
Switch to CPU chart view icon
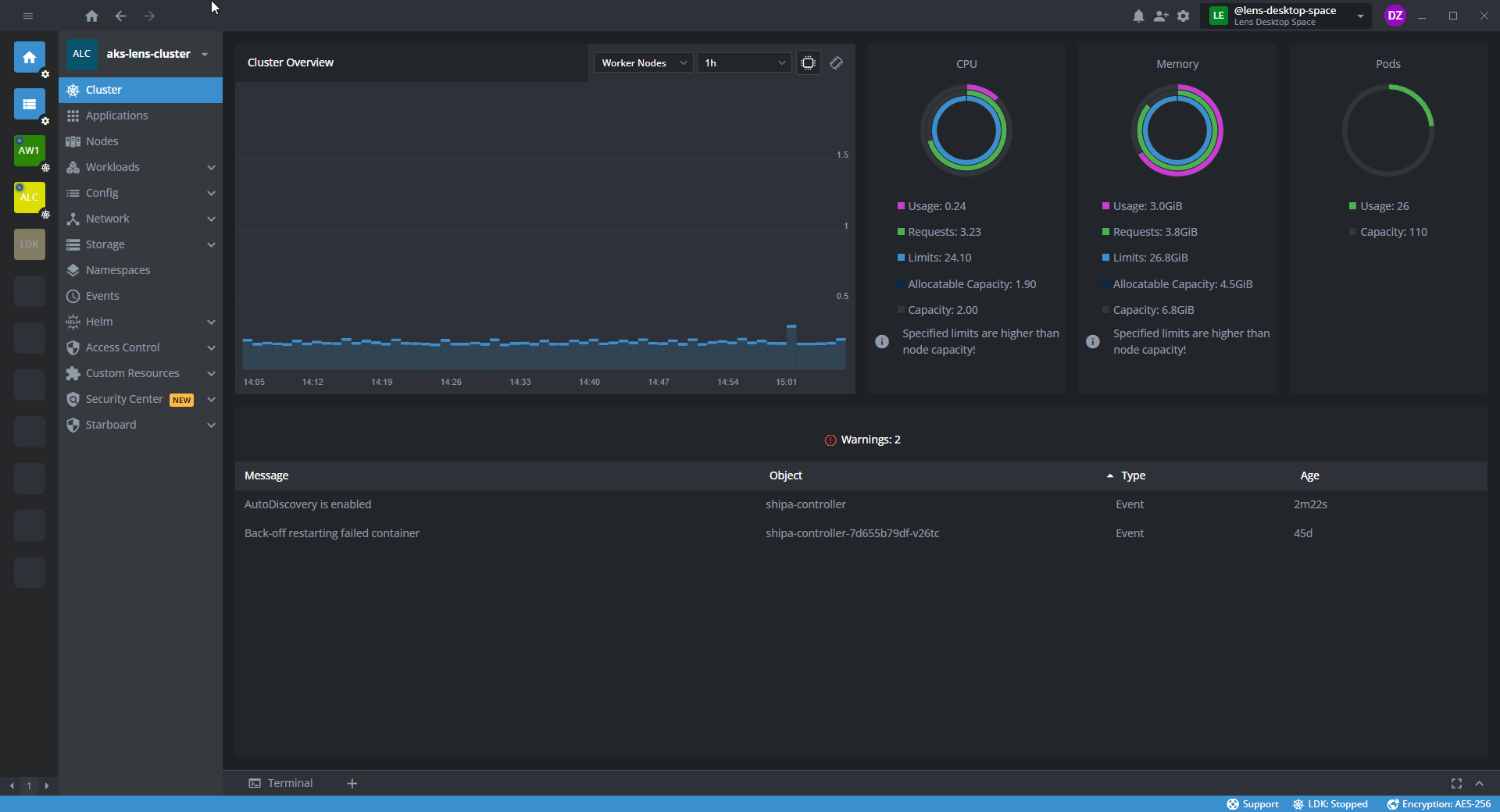point(809,63)
